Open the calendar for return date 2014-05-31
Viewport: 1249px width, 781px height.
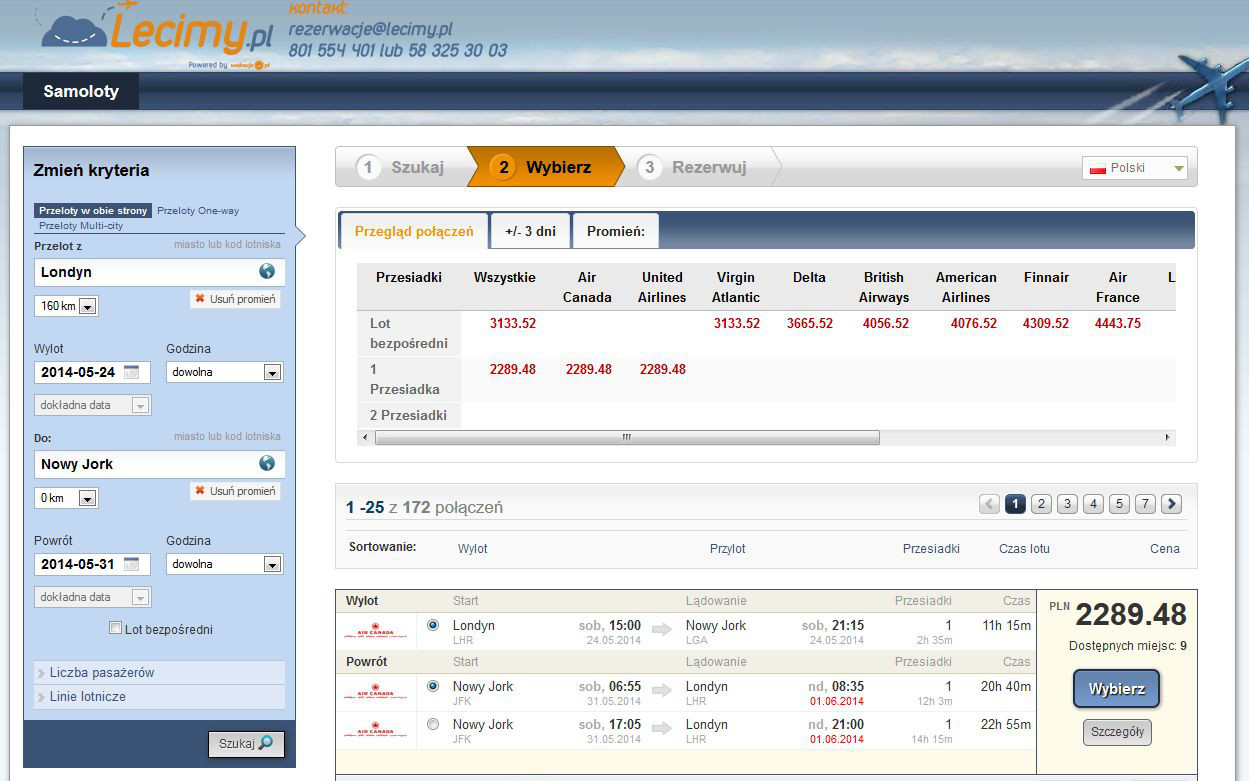click(132, 564)
